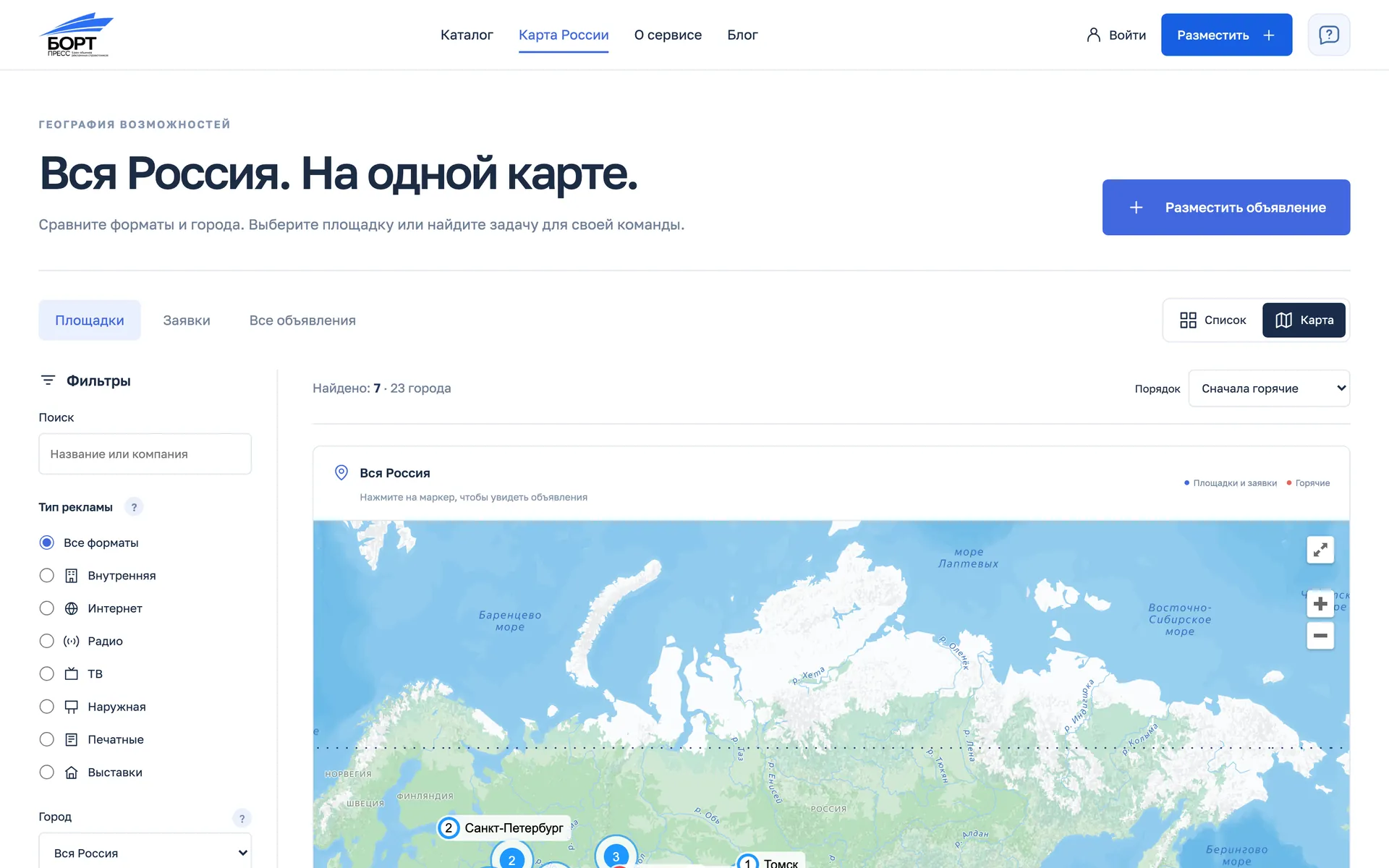Focus the Название или компания search field
Viewport: 1389px width, 868px height.
[x=145, y=454]
